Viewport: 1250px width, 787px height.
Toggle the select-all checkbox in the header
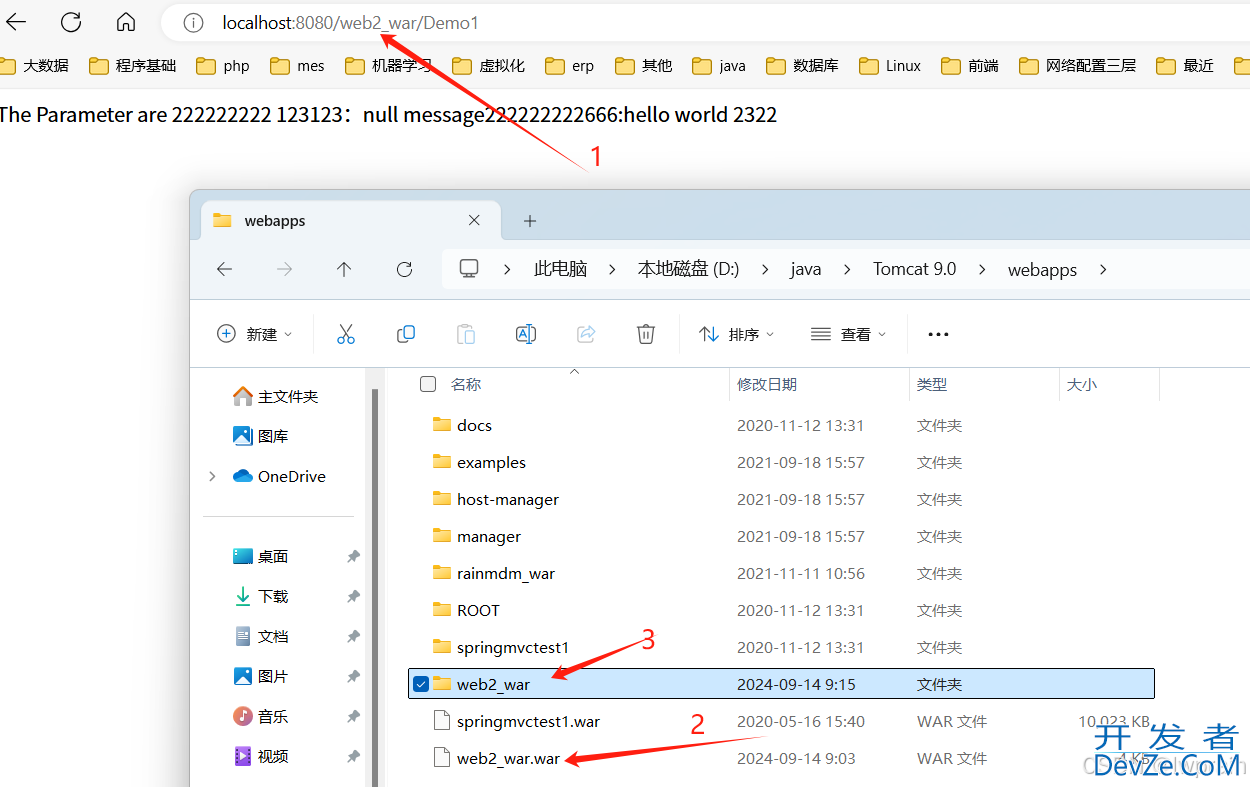coord(428,384)
